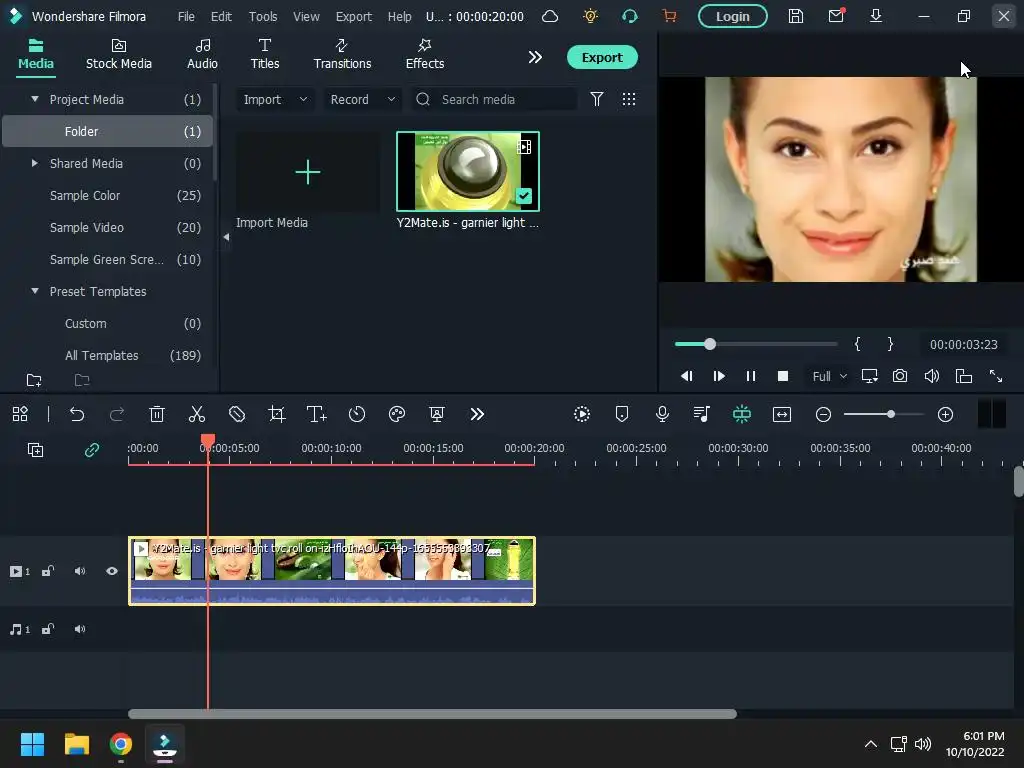The image size is (1024, 768).
Task: Click the split scissors icon
Action: coord(197,414)
